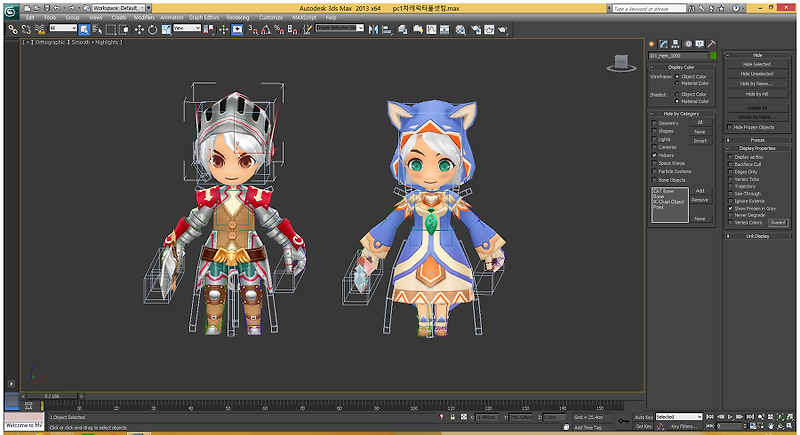
Task: Activate the Select and Move tool
Action: click(139, 30)
